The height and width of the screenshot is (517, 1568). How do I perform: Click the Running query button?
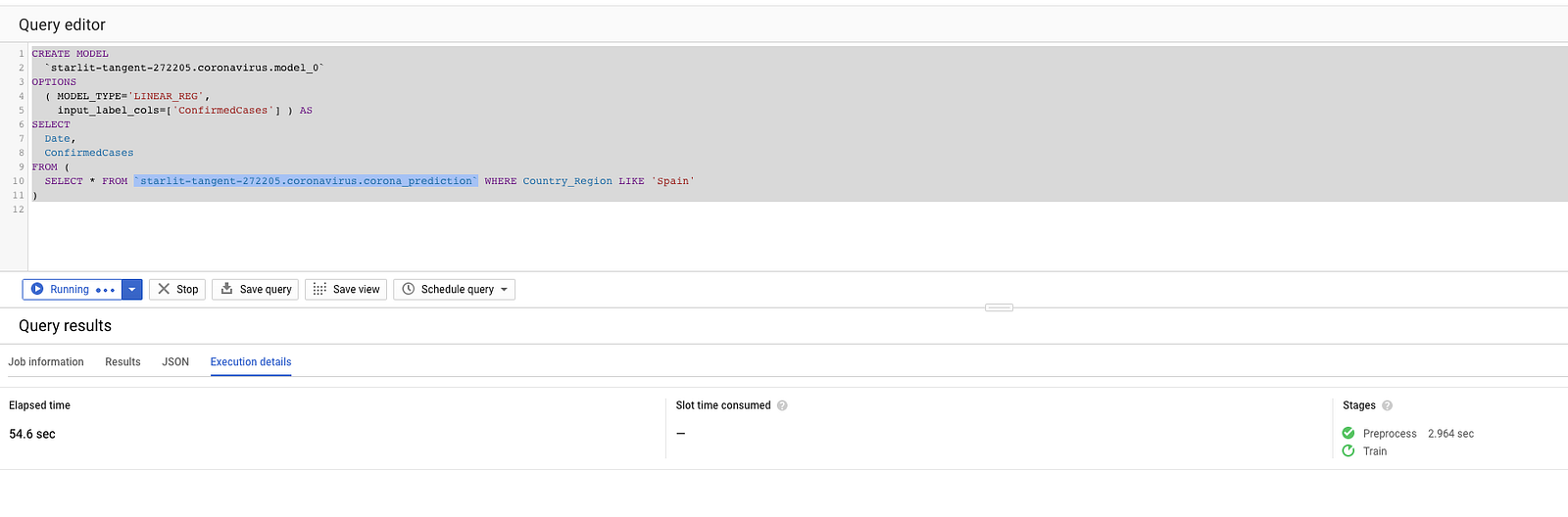[x=73, y=289]
